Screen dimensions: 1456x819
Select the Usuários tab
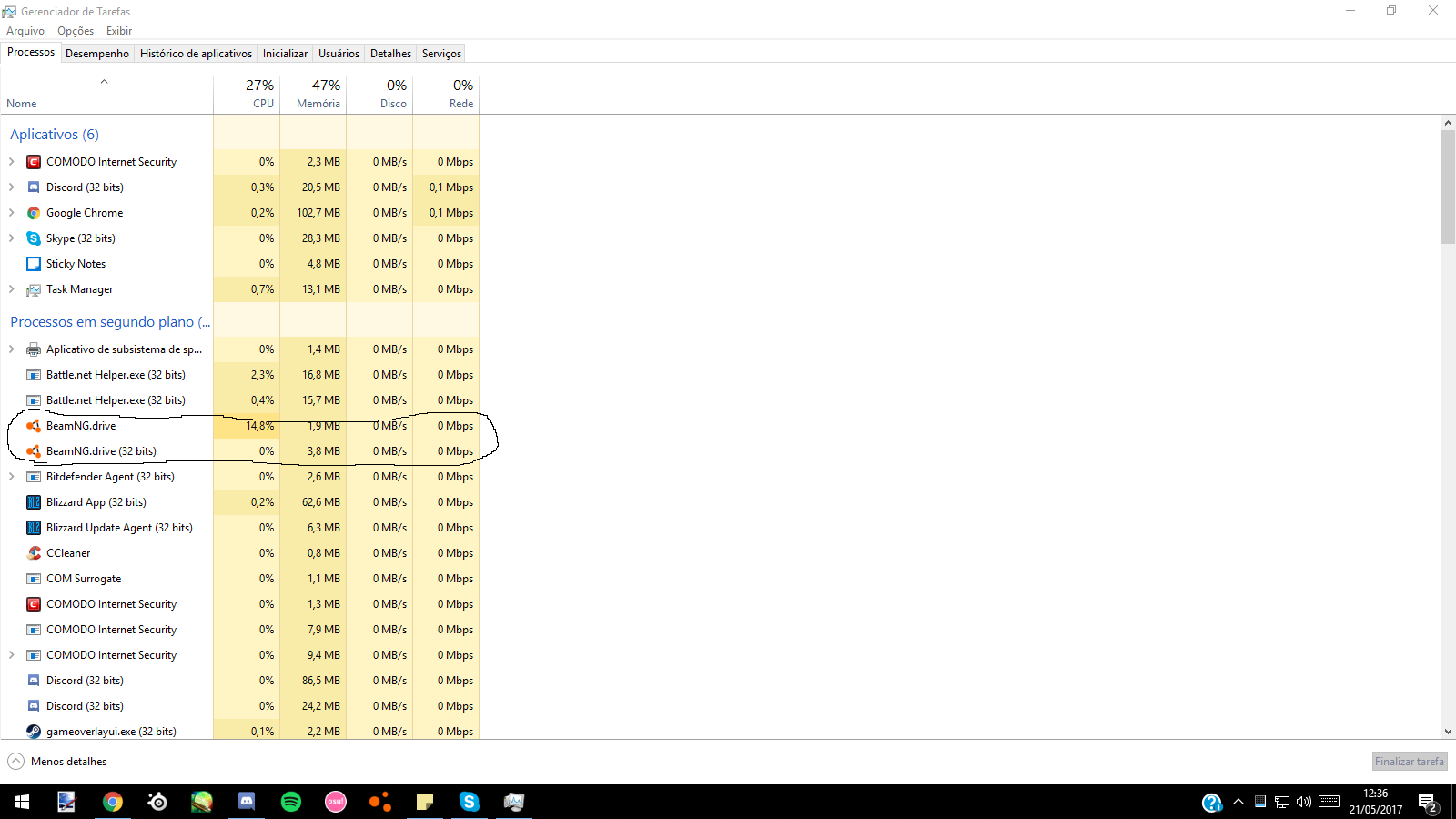coord(339,54)
